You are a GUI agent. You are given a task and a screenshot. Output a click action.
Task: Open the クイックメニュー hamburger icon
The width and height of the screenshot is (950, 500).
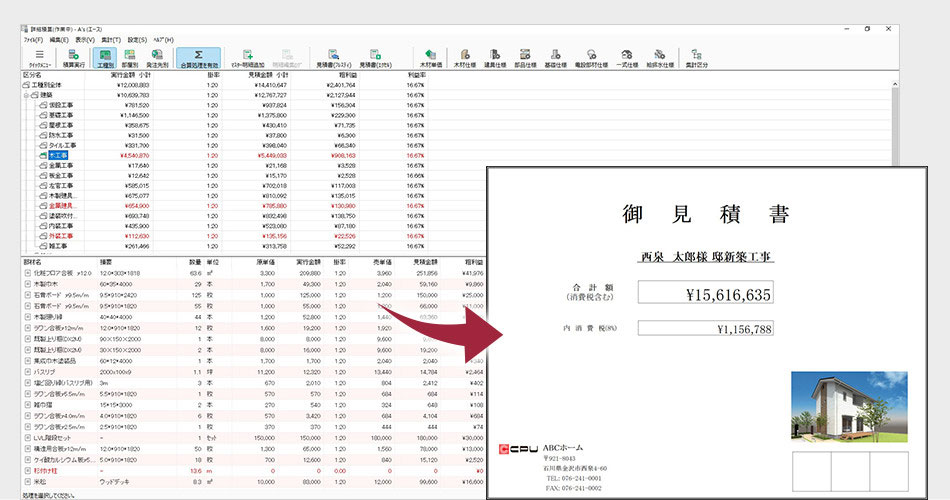[x=39, y=55]
